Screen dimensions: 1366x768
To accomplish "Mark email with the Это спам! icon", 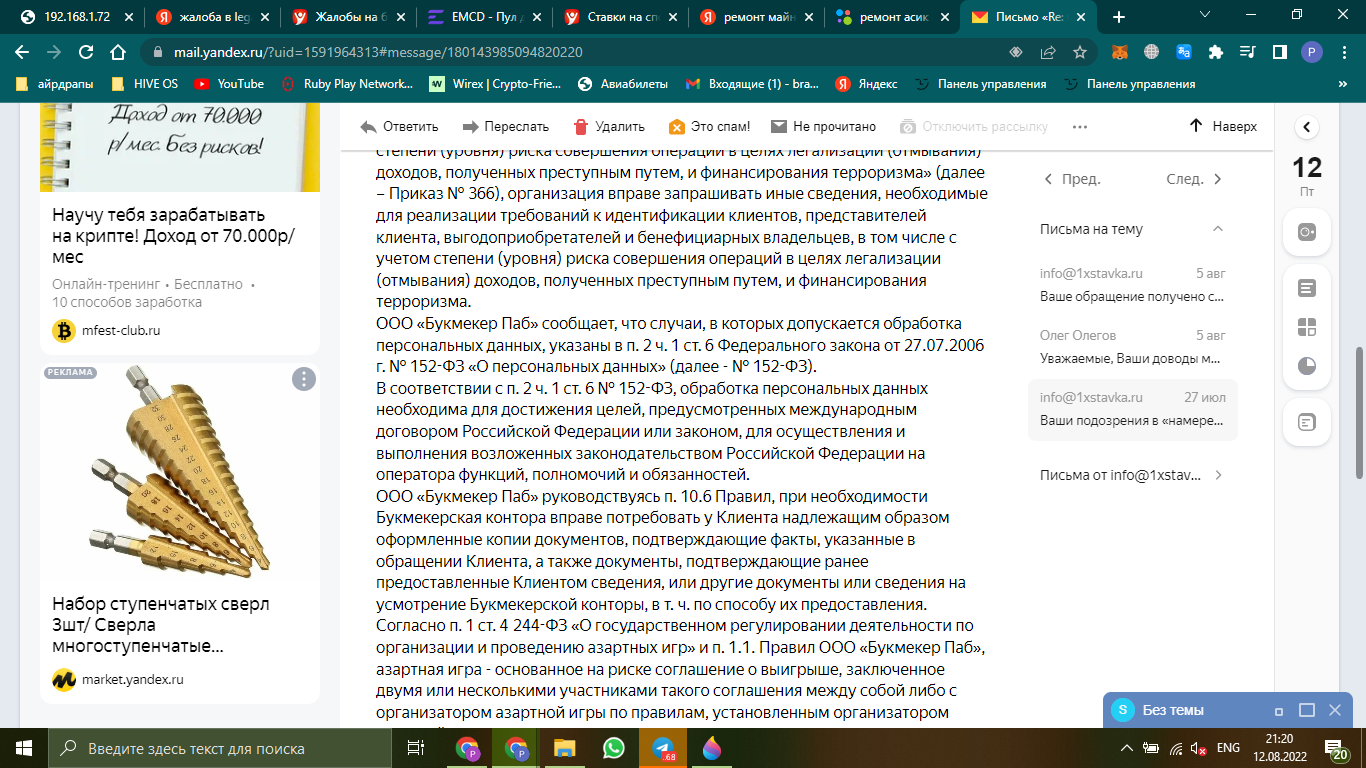I will click(677, 127).
